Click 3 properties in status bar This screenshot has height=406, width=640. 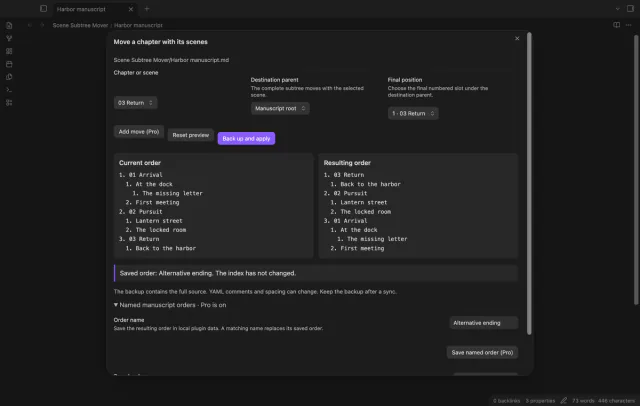pyautogui.click(x=540, y=401)
